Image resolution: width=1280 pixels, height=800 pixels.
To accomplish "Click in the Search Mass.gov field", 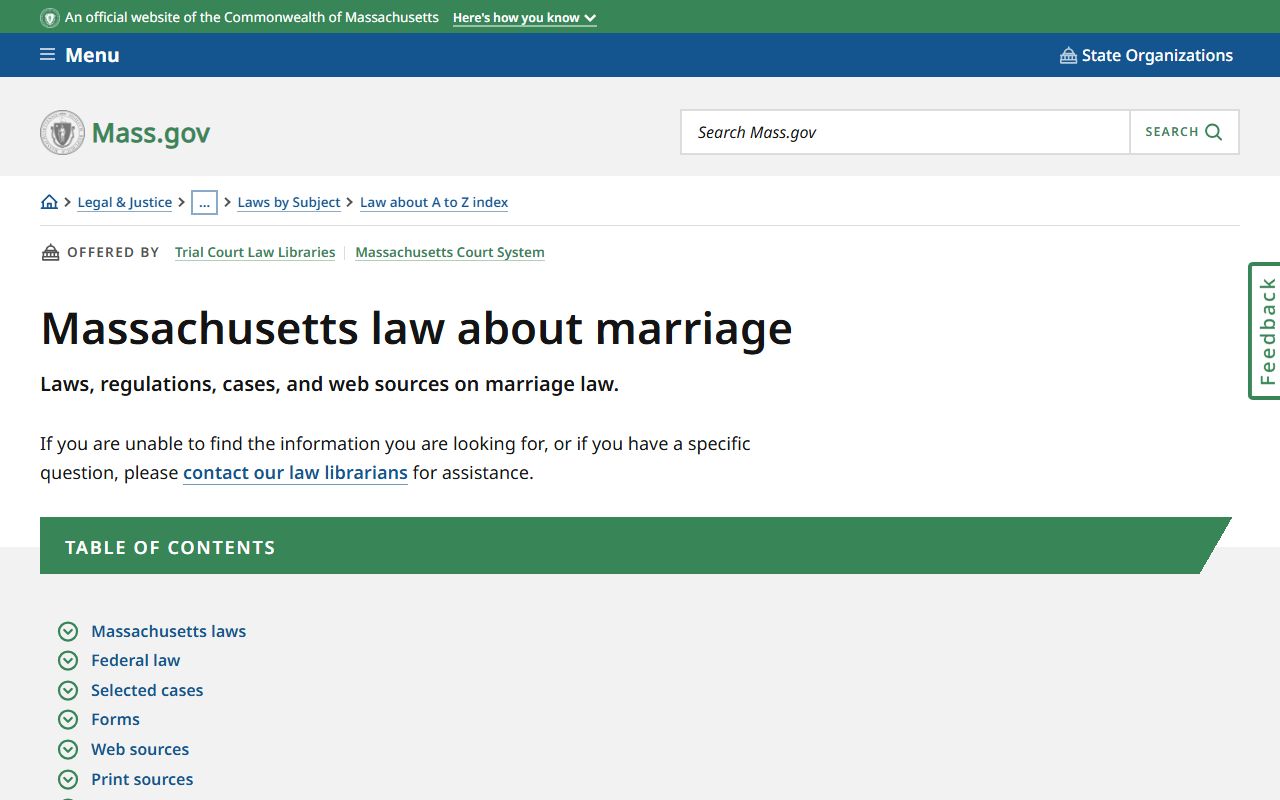I will (906, 132).
